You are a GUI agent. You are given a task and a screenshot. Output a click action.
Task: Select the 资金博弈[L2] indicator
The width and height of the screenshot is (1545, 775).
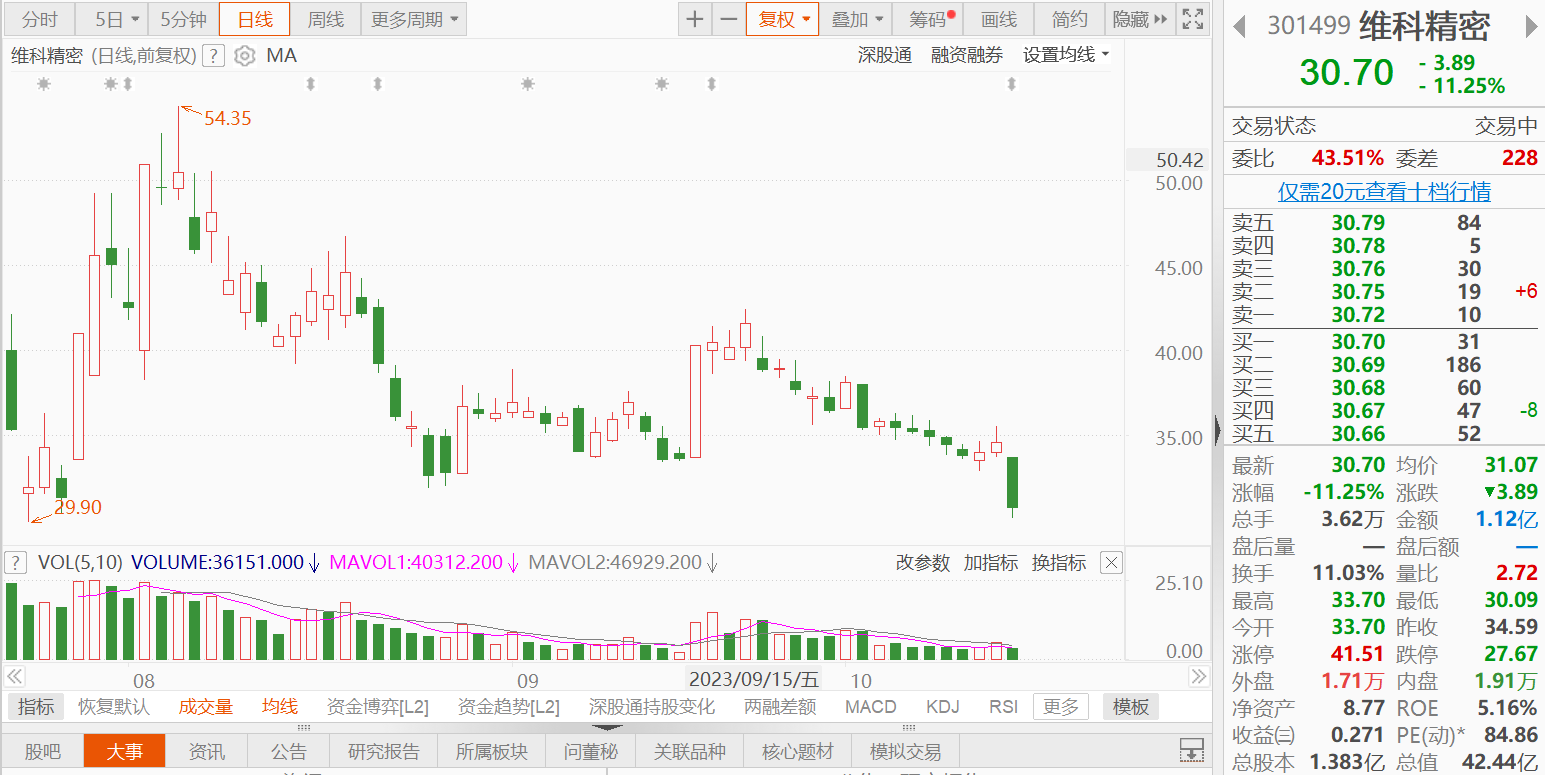(378, 707)
